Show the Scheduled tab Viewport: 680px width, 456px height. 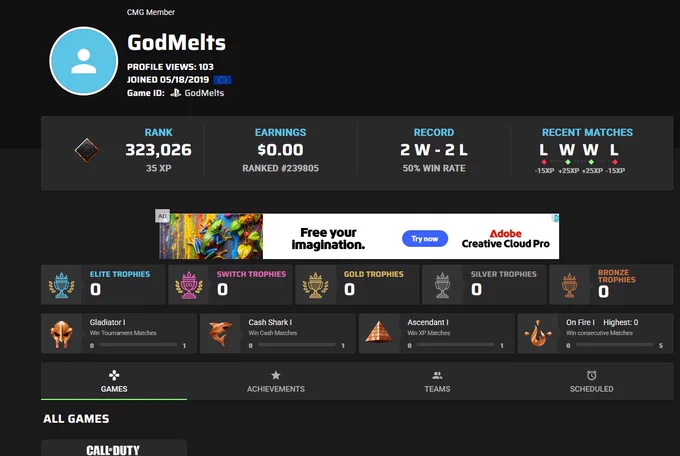[x=592, y=381]
